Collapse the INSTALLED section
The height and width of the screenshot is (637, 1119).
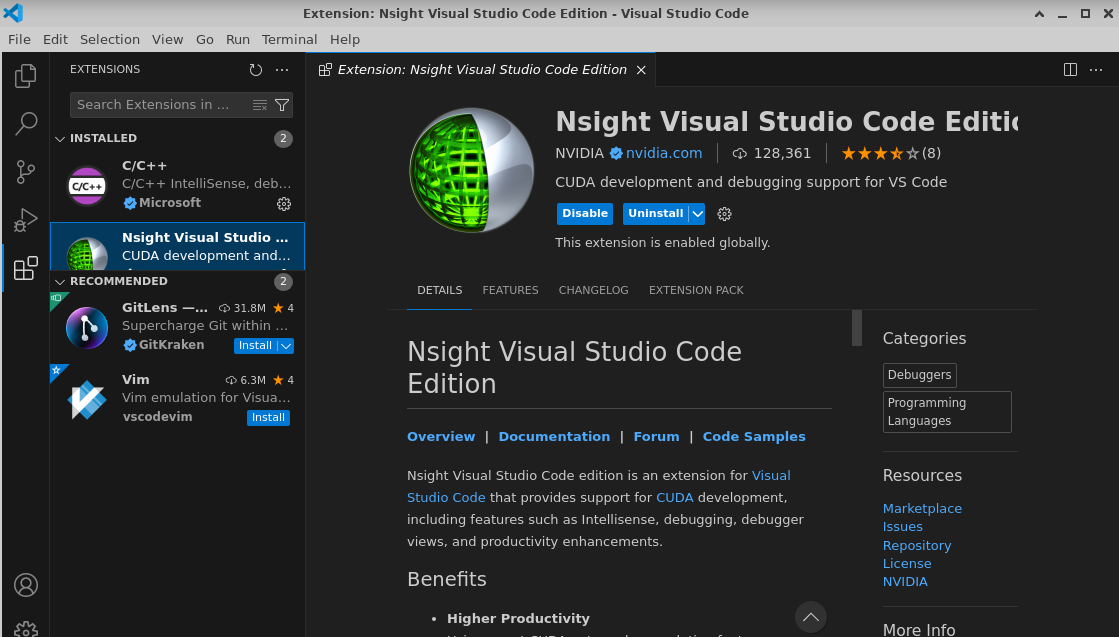60,138
